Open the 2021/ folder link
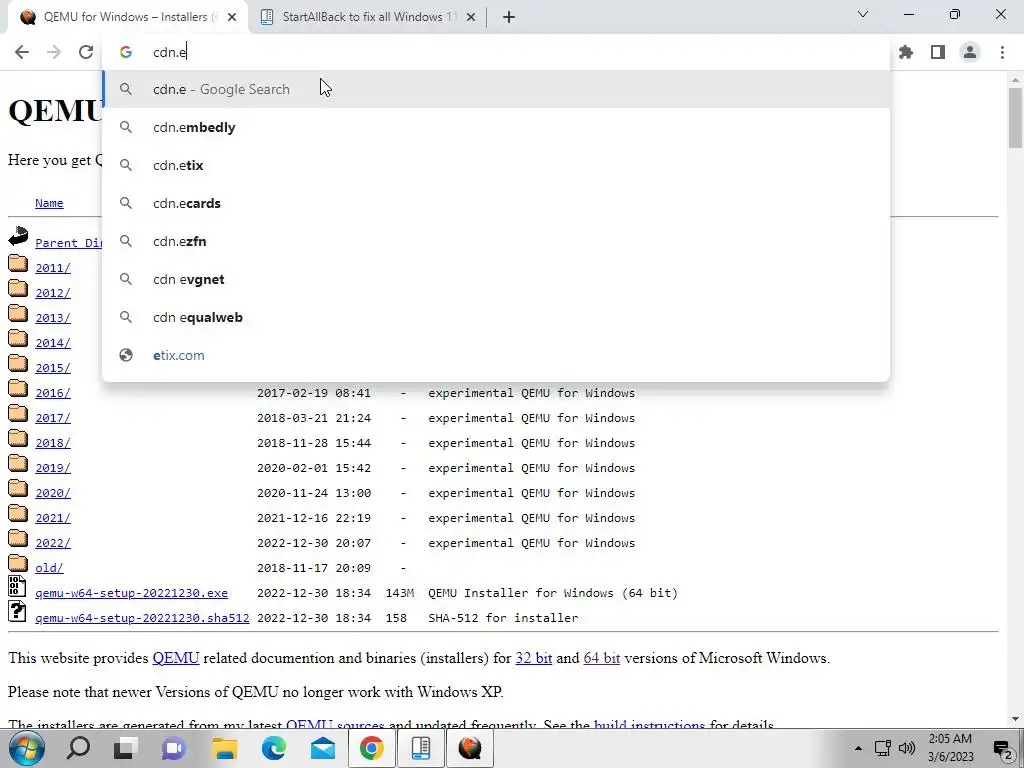The height and width of the screenshot is (768, 1024). click(x=53, y=518)
